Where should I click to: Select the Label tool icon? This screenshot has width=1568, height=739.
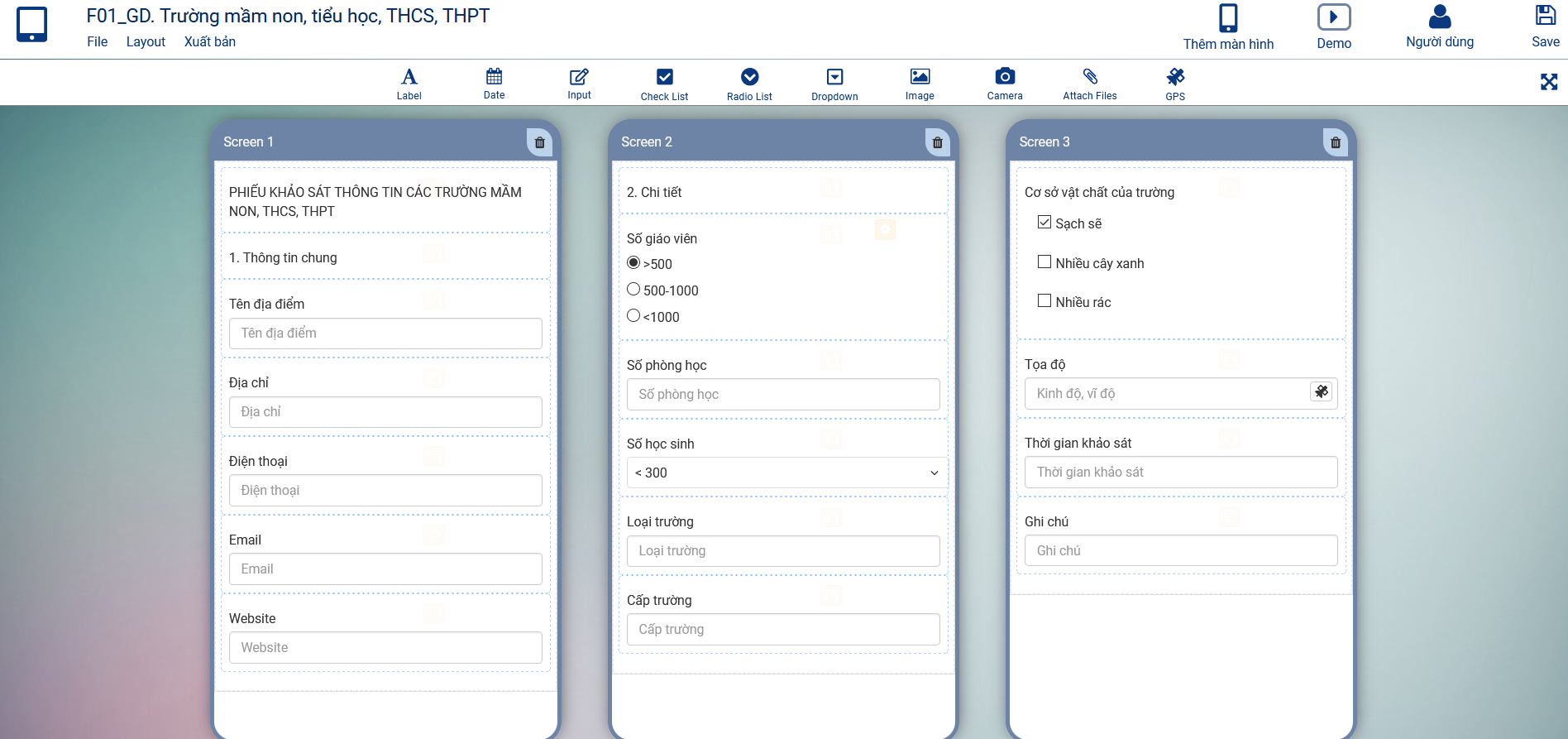(409, 84)
